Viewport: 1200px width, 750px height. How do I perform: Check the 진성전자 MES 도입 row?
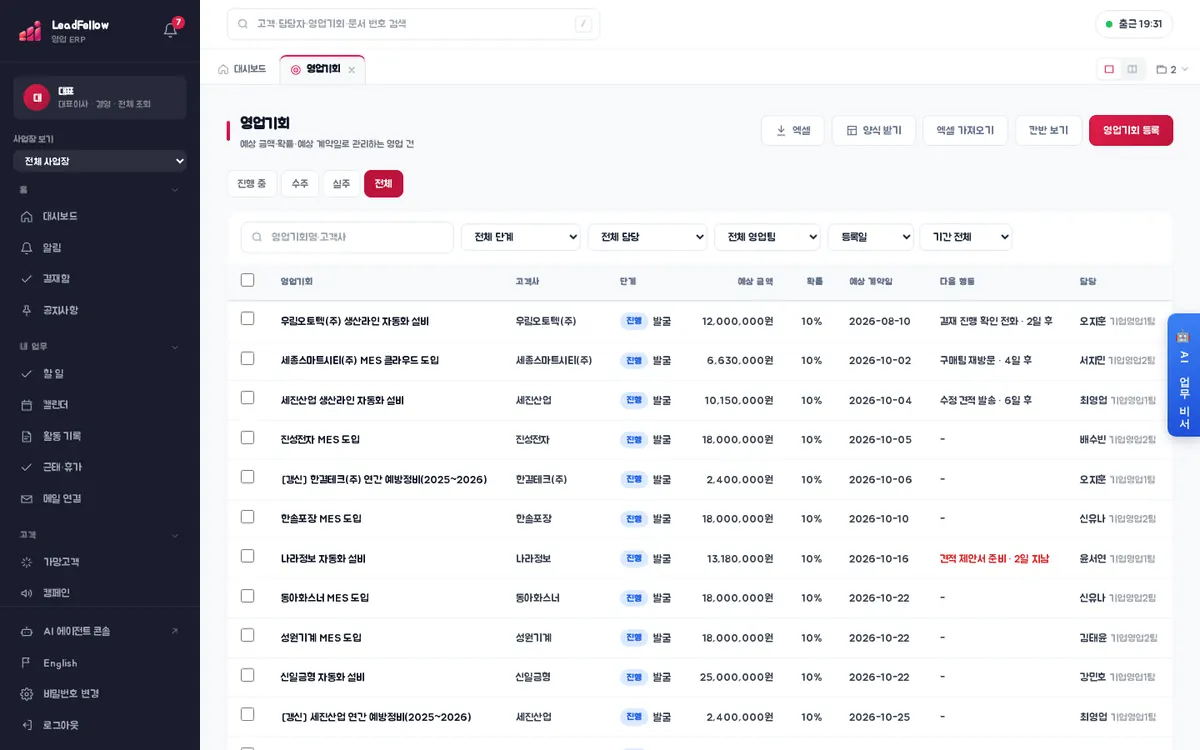click(x=248, y=438)
